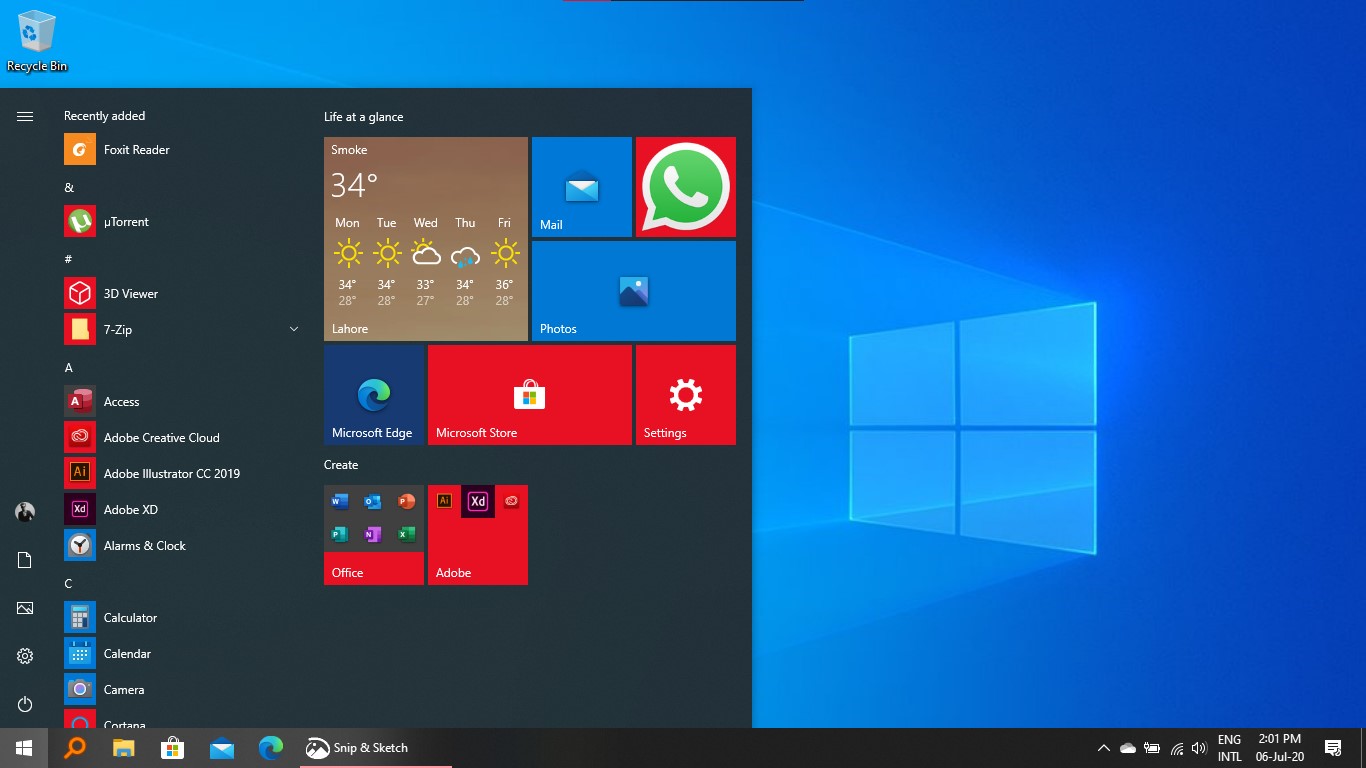The height and width of the screenshot is (768, 1366).
Task: Open Documents from the Start sidebar
Action: tap(25, 560)
